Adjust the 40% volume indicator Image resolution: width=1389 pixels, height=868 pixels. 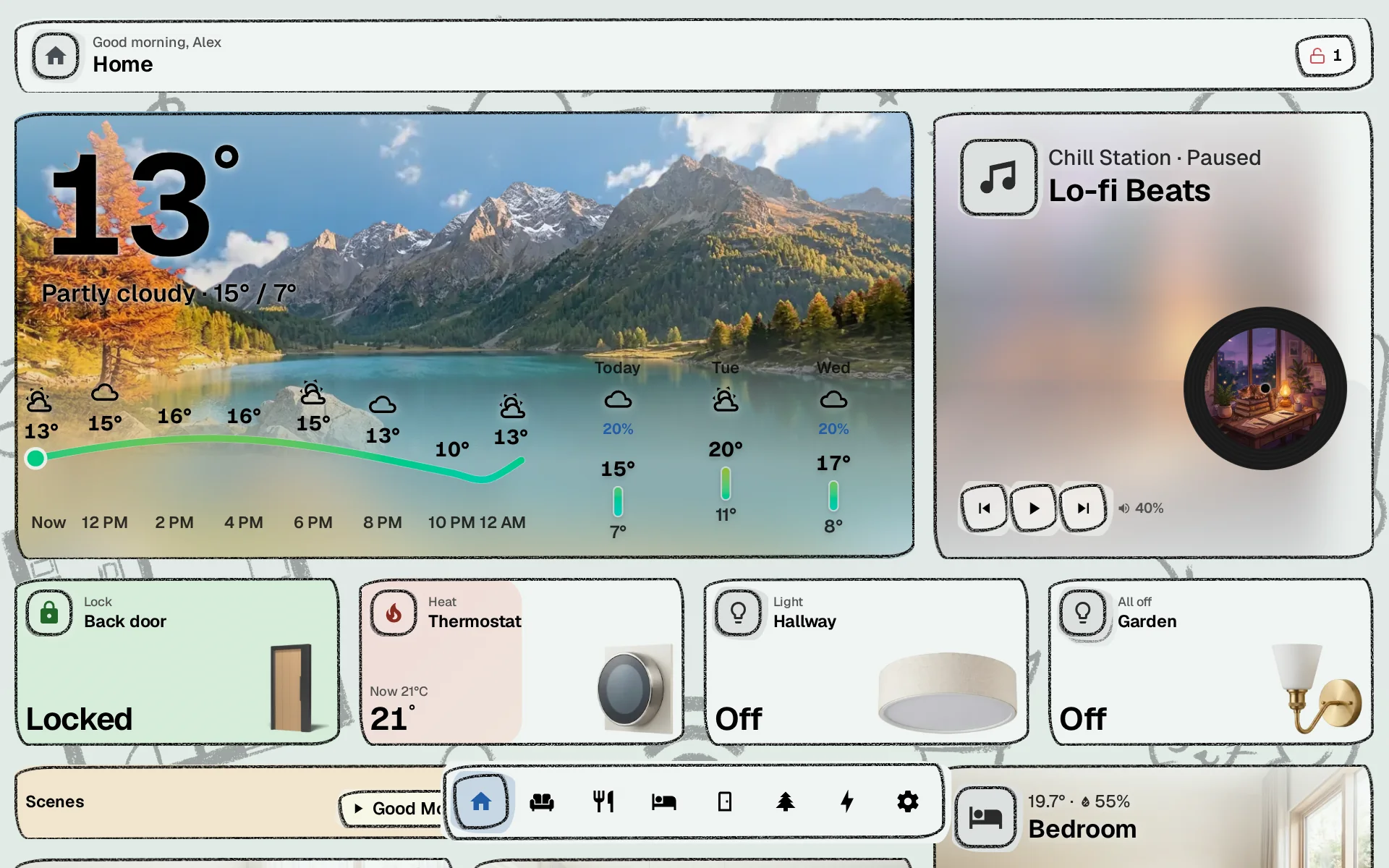pyautogui.click(x=1141, y=508)
